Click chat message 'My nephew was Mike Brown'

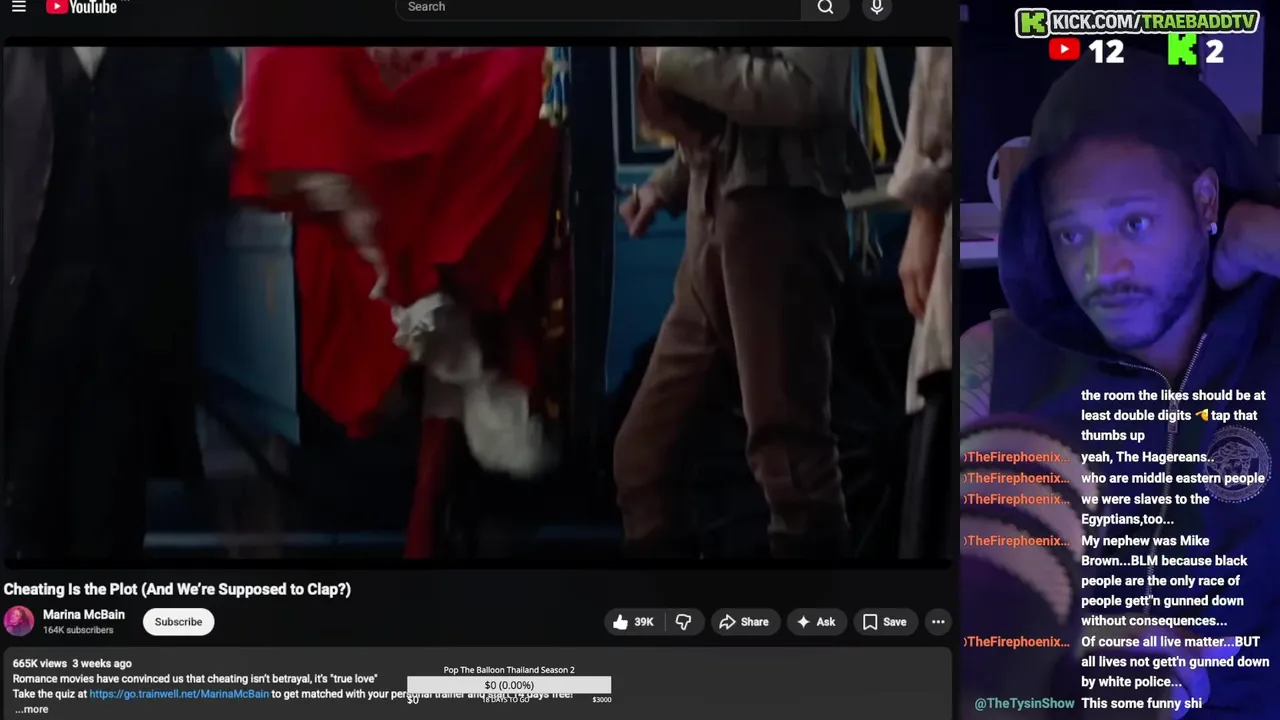point(1164,581)
